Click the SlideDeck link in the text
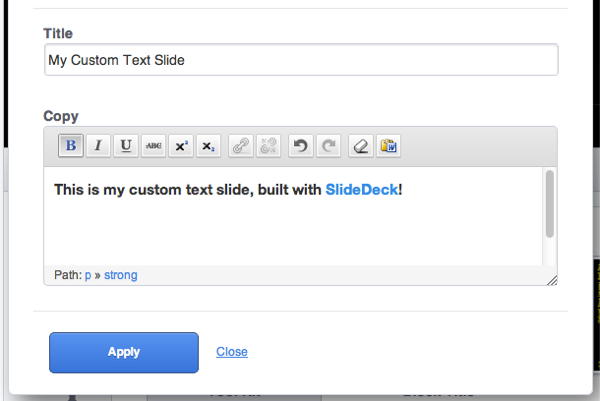Viewport: 600px width, 401px height. coord(362,190)
